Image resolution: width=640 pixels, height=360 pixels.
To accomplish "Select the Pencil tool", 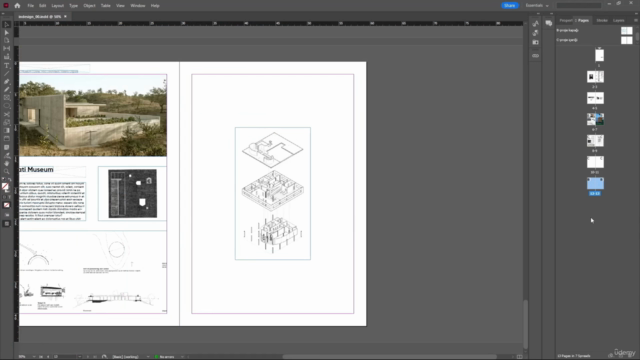I will coord(7,89).
